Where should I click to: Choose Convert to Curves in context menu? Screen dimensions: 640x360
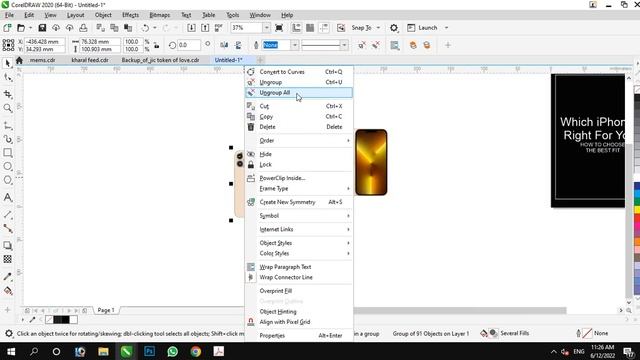tap(299, 72)
